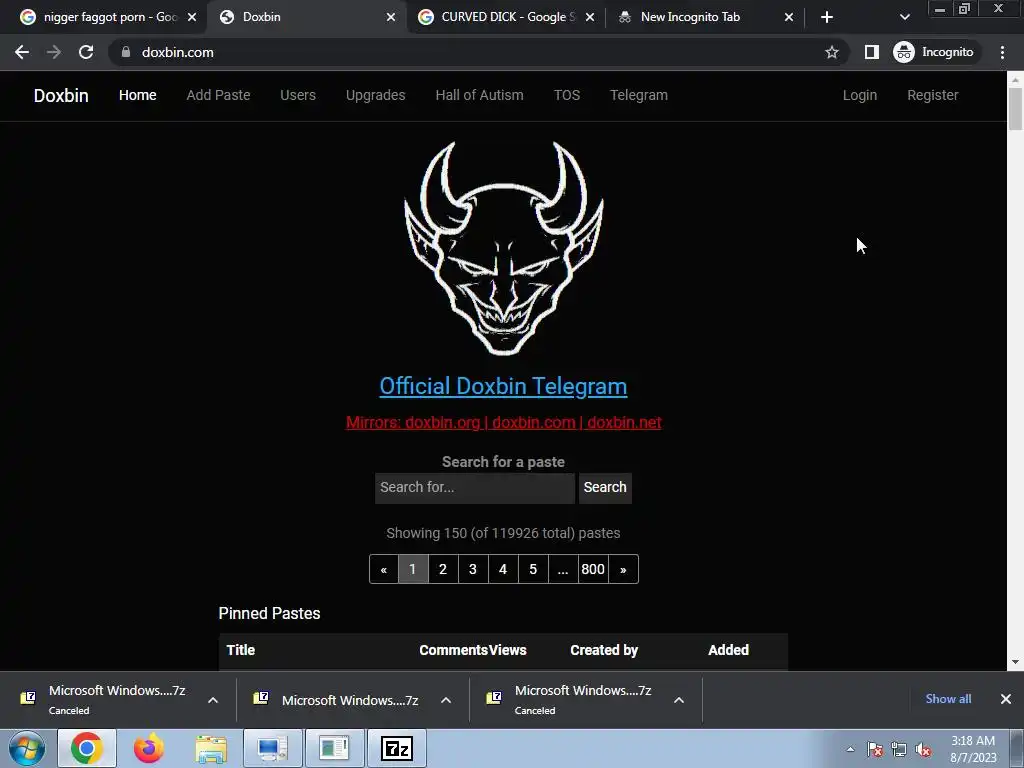Image resolution: width=1024 pixels, height=768 pixels.
Task: Open the browser side panel
Action: (x=871, y=52)
